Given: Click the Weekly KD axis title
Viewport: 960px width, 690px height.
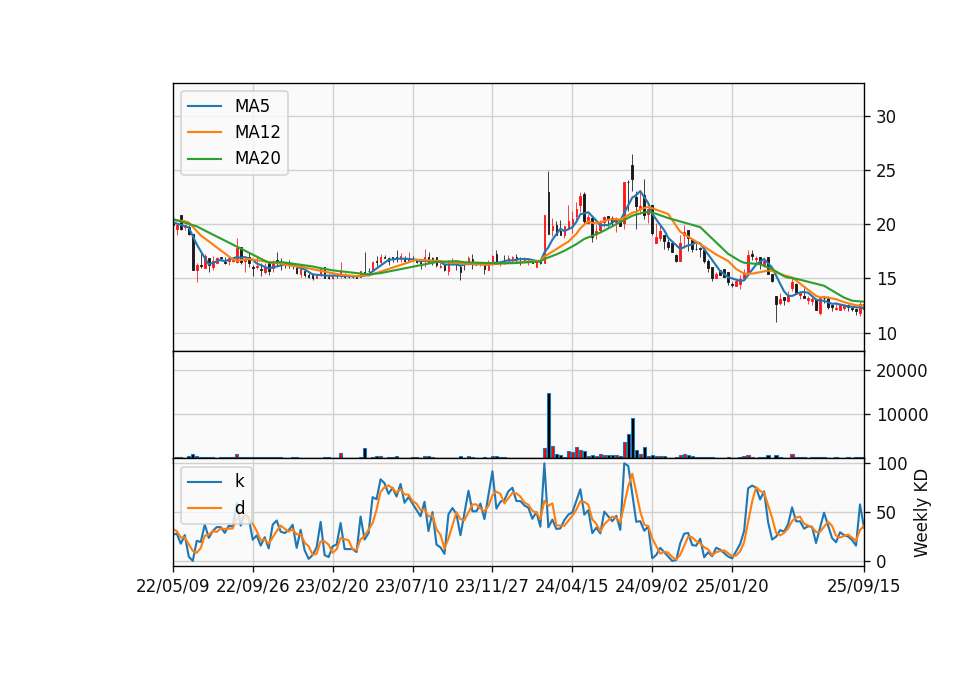Looking at the screenshot, I should 920,513.
